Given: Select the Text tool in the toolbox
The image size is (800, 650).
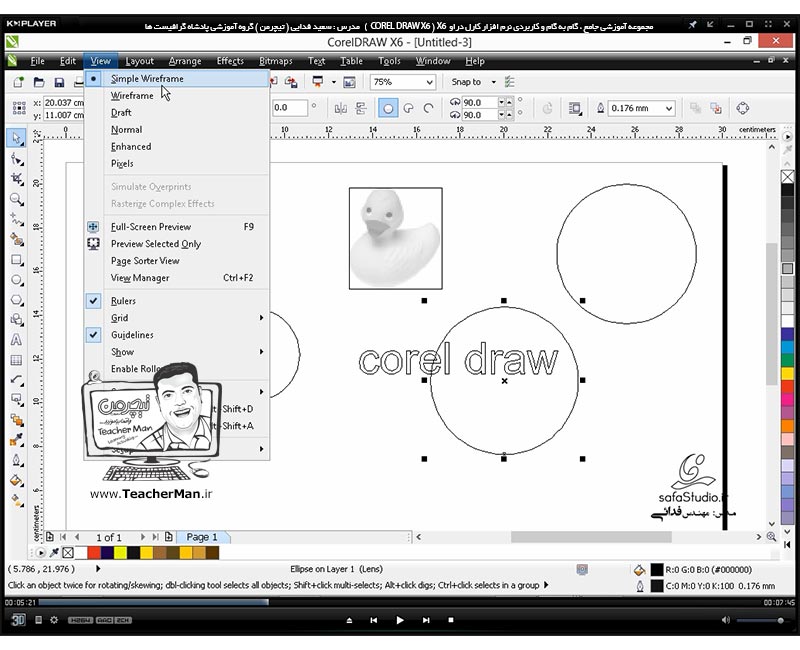Looking at the screenshot, I should pyautogui.click(x=16, y=340).
